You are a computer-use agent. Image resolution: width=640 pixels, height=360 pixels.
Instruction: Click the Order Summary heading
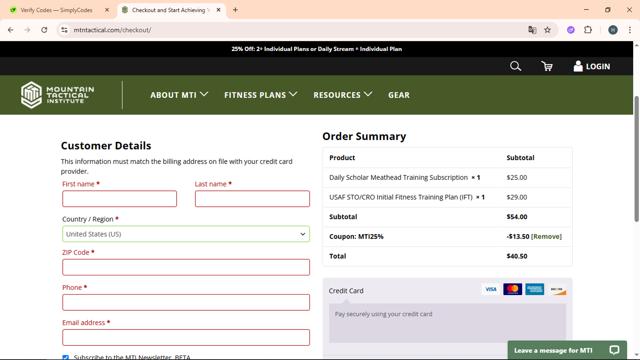coord(364,136)
